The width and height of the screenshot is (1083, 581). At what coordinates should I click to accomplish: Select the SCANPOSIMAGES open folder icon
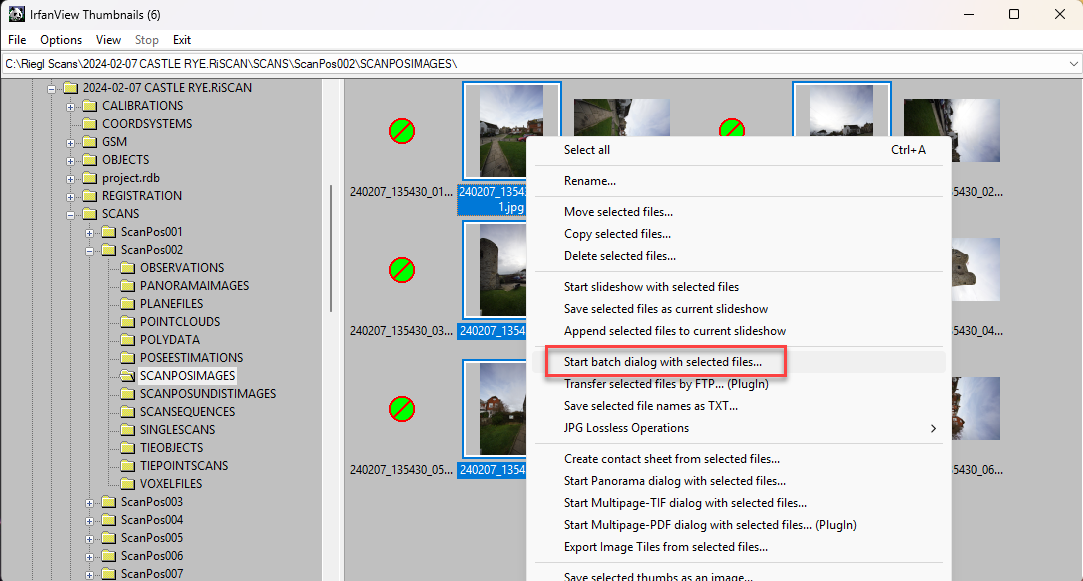[127, 376]
